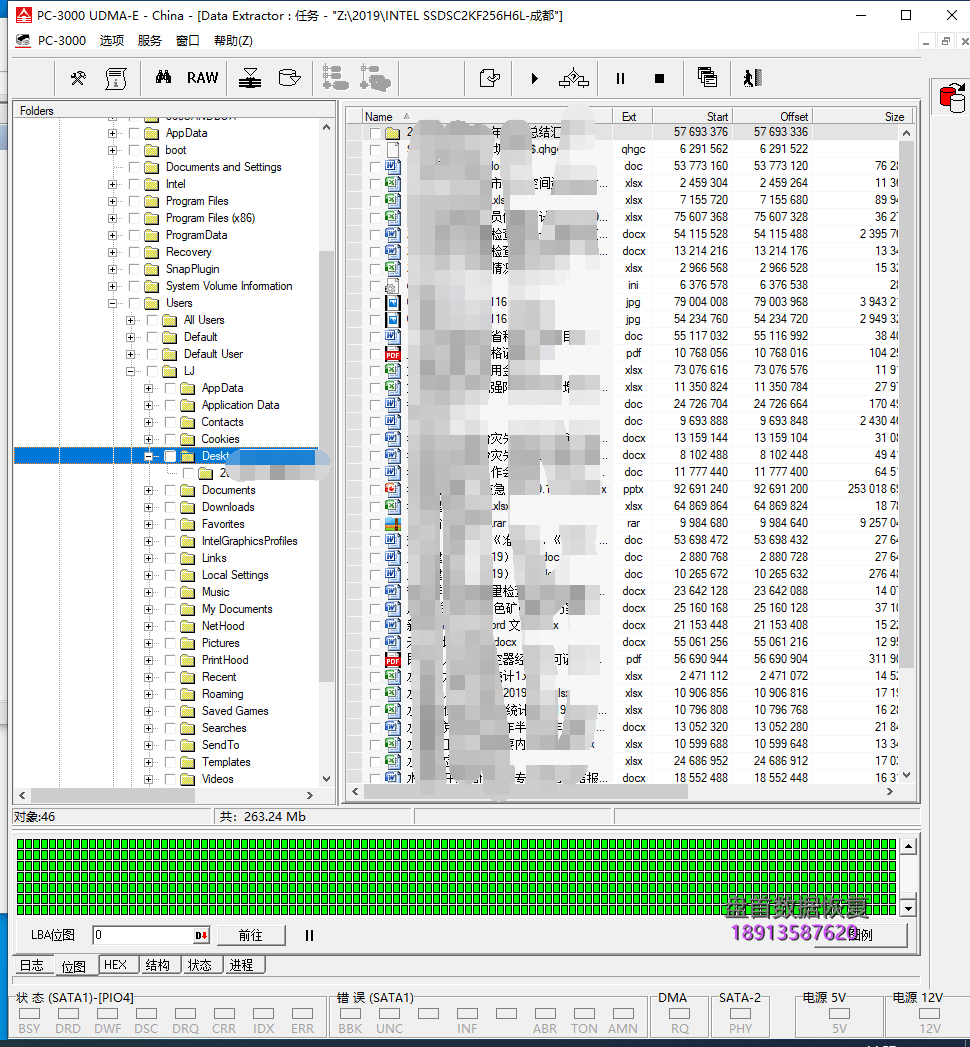Screen dimensions: 970x1047
Task: Expand the Saved Games folder node
Action: (x=148, y=711)
